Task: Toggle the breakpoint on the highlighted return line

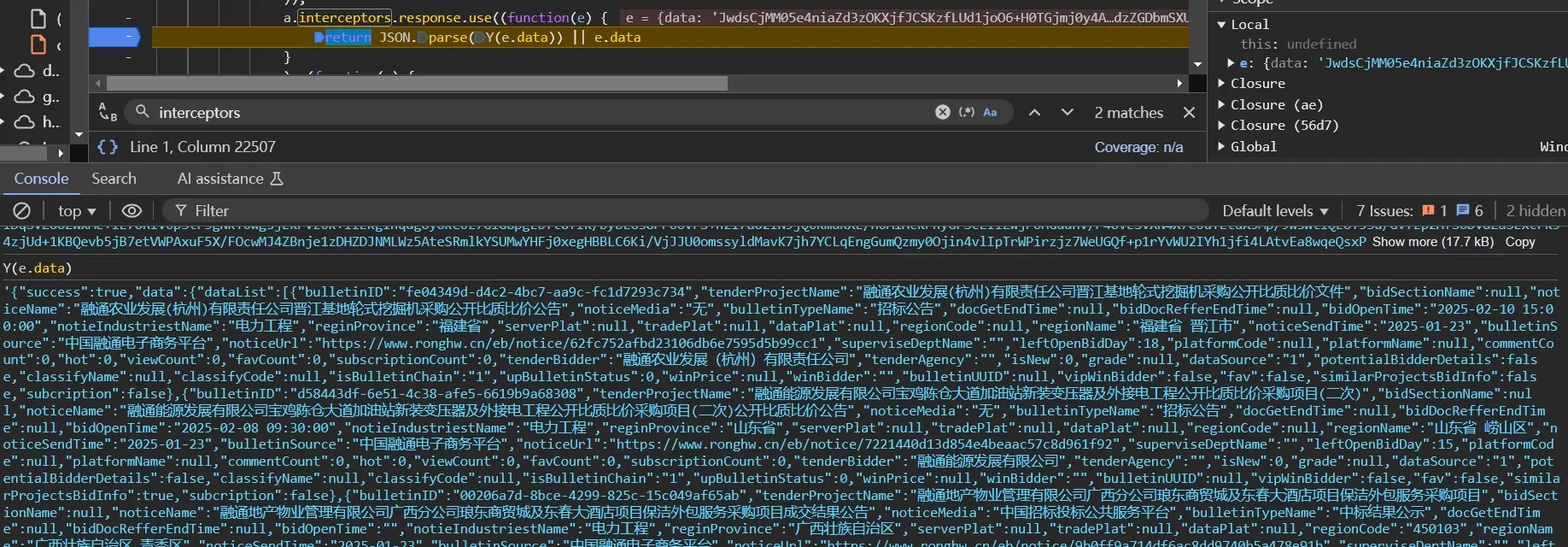Action: 114,37
